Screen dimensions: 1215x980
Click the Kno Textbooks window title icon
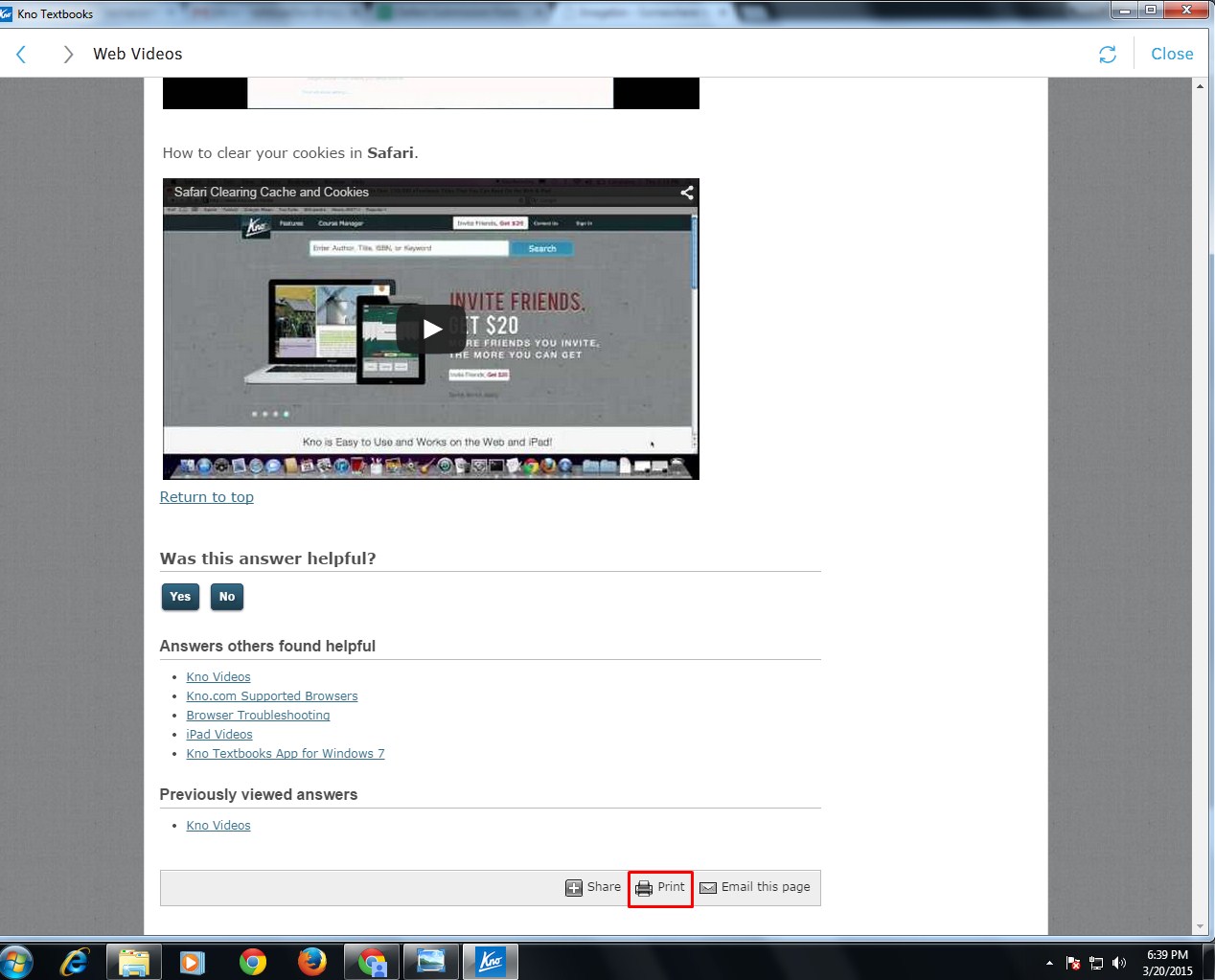[7, 13]
